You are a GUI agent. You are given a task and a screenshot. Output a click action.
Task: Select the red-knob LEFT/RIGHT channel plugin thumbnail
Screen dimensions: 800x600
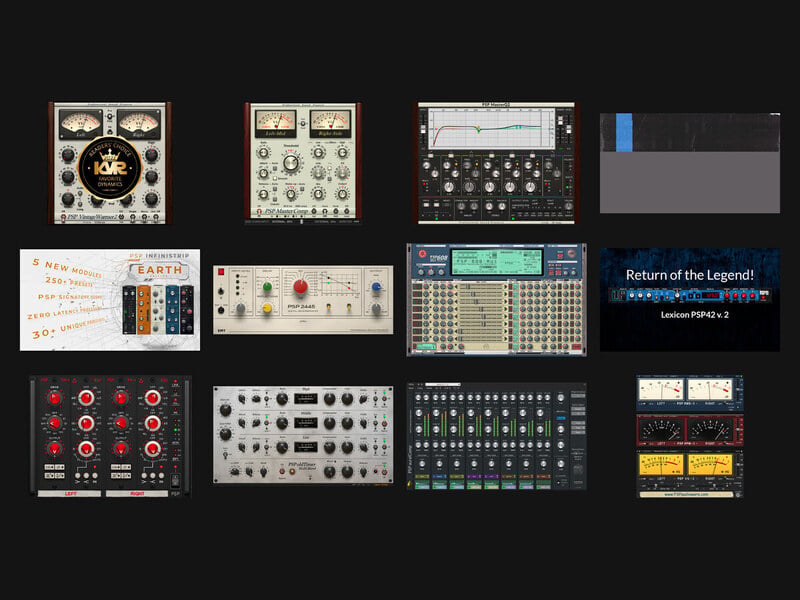[x=110, y=437]
